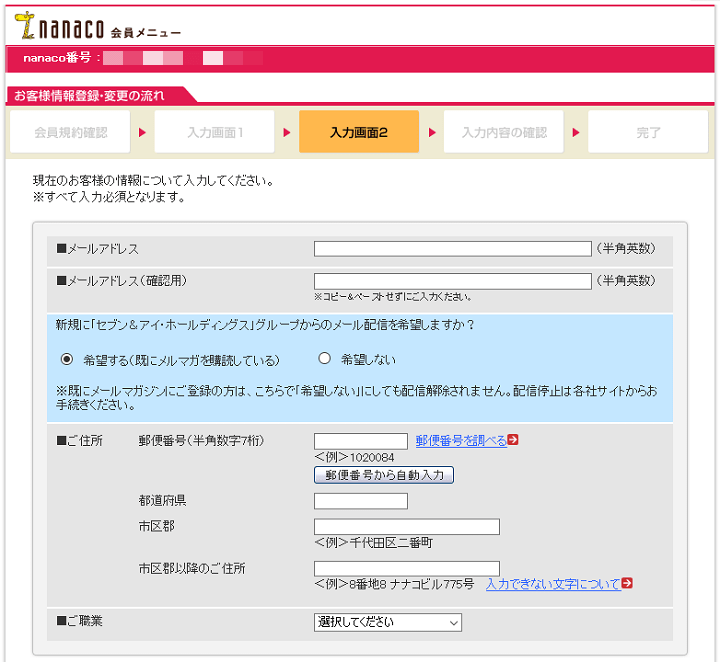Click the red arrow icon beside 郵便番号を調べる
Image resolution: width=720 pixels, height=662 pixels.
click(x=513, y=440)
